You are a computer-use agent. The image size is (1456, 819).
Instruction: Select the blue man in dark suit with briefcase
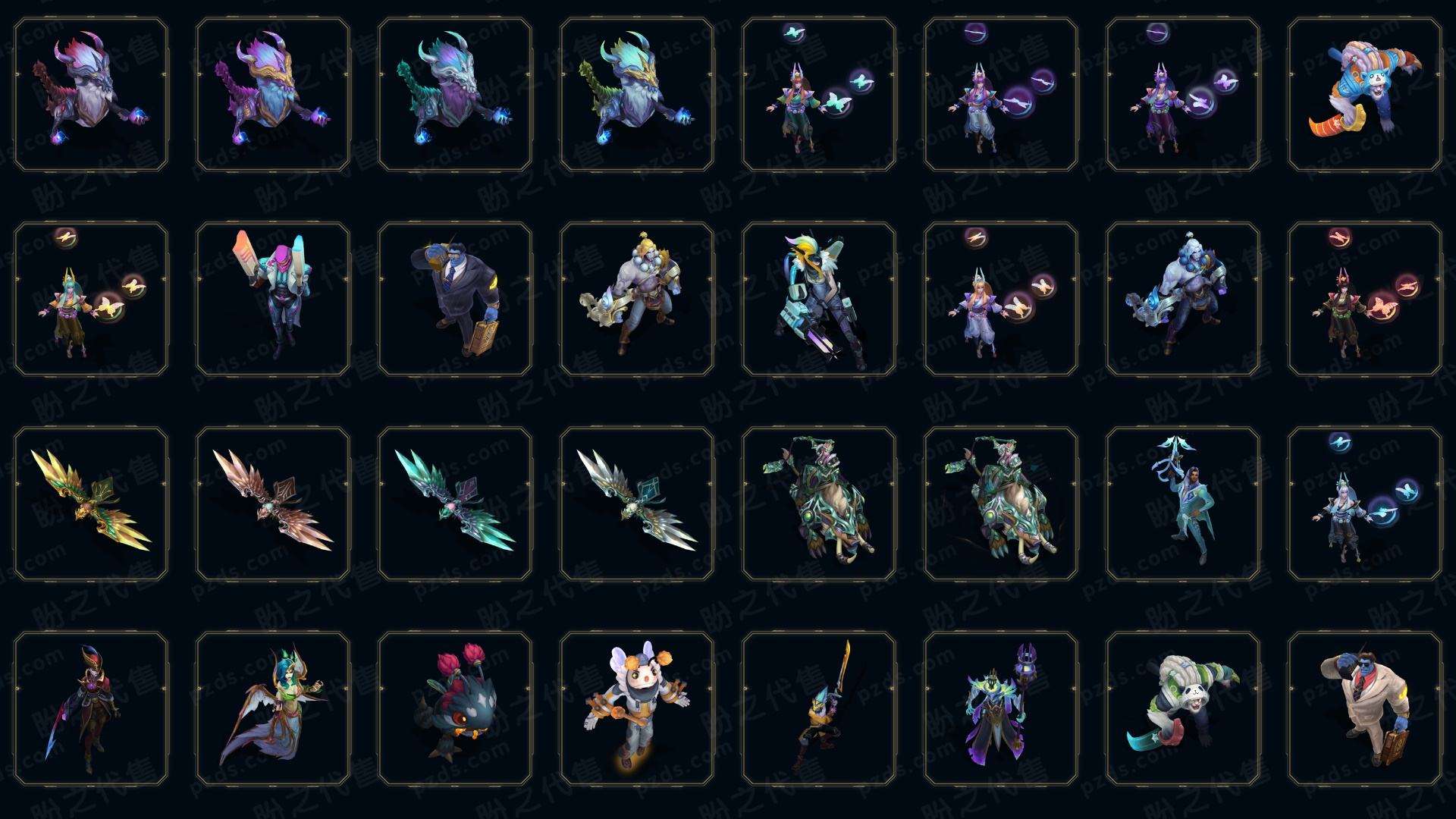(x=455, y=299)
